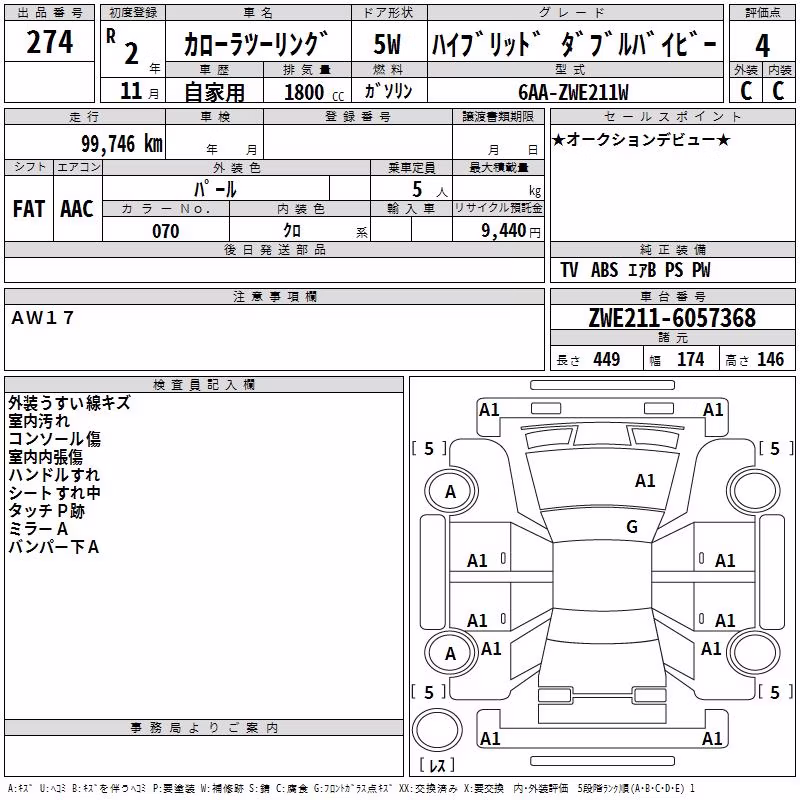Select inspector note タッチP跡

46,511
